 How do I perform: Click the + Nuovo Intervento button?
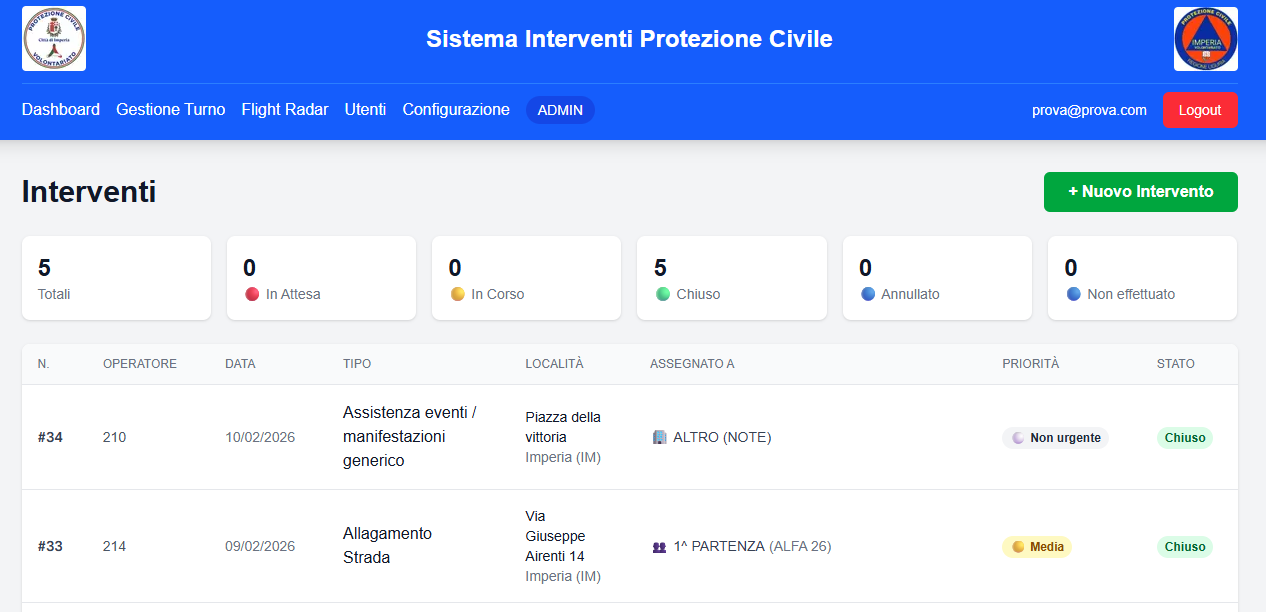[x=1140, y=191]
